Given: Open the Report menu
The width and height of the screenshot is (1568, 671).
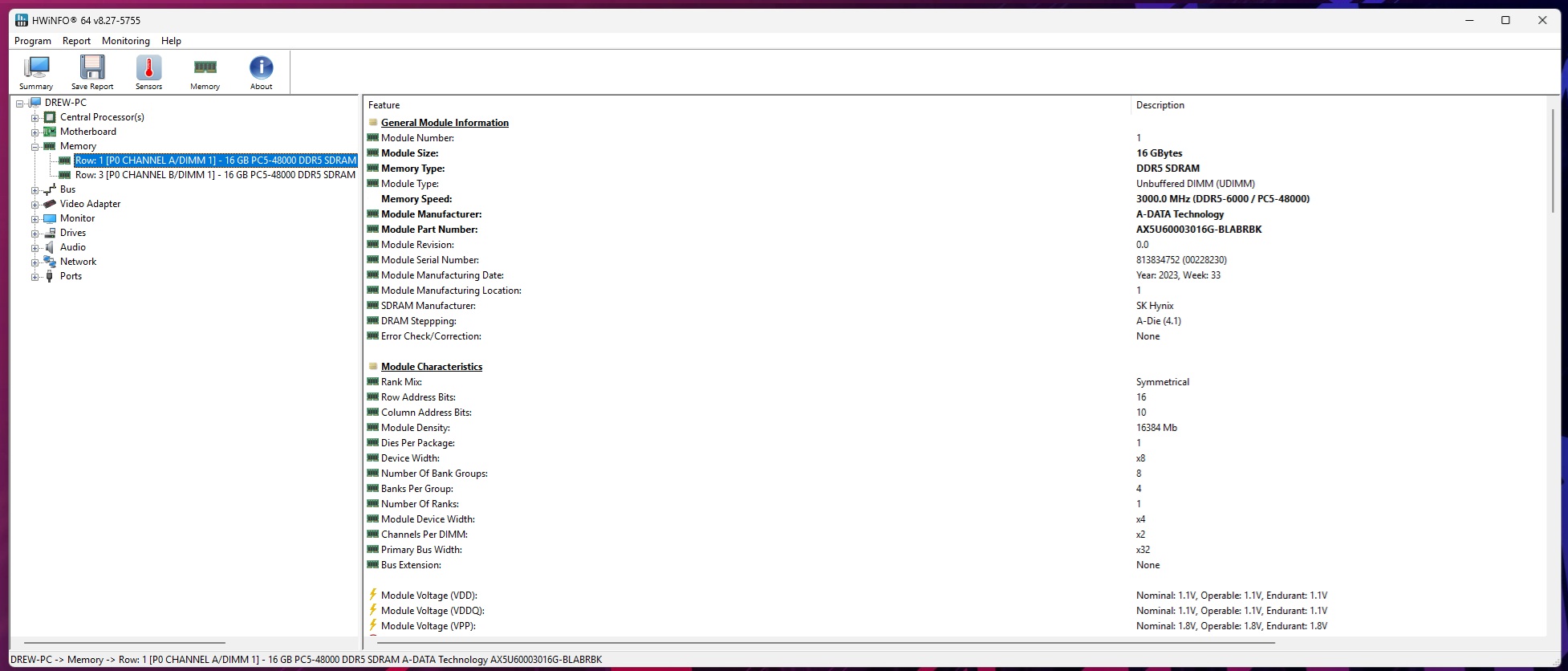Looking at the screenshot, I should (x=76, y=41).
